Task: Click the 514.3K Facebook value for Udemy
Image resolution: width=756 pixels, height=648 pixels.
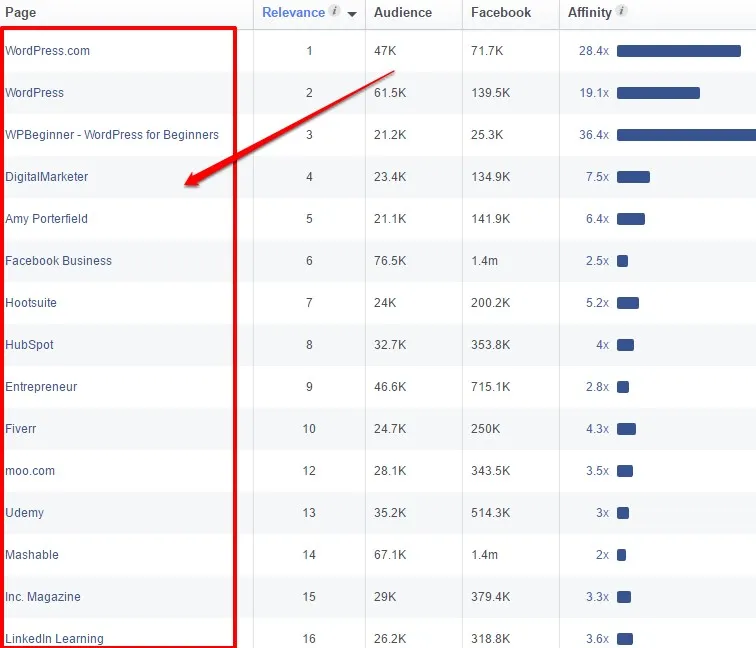Action: tap(490, 513)
